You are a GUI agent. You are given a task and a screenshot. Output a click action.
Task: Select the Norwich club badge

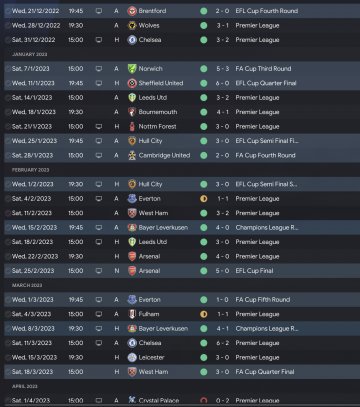(x=132, y=69)
